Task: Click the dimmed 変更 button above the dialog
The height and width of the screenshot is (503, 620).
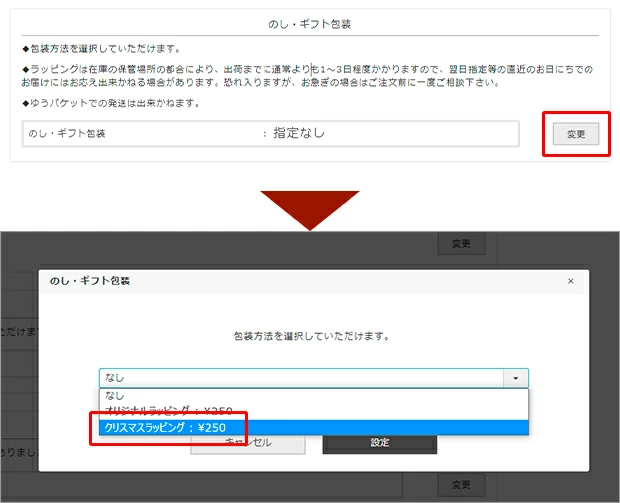Action: [460, 243]
